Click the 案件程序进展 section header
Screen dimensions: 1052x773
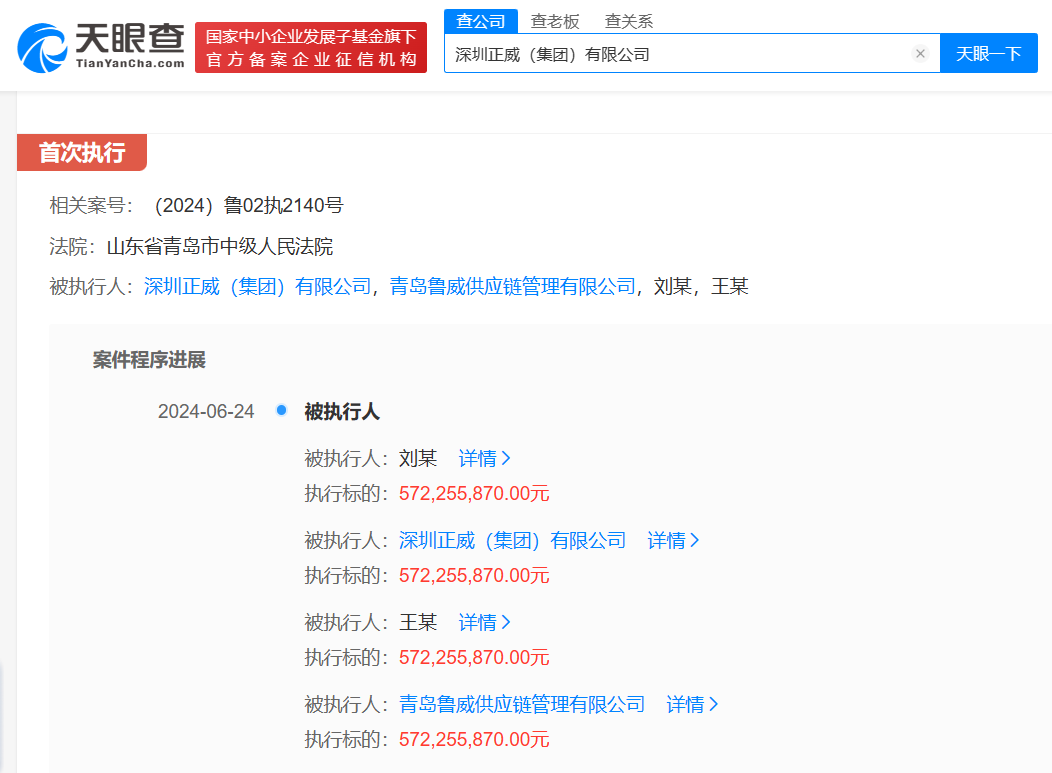click(x=147, y=360)
